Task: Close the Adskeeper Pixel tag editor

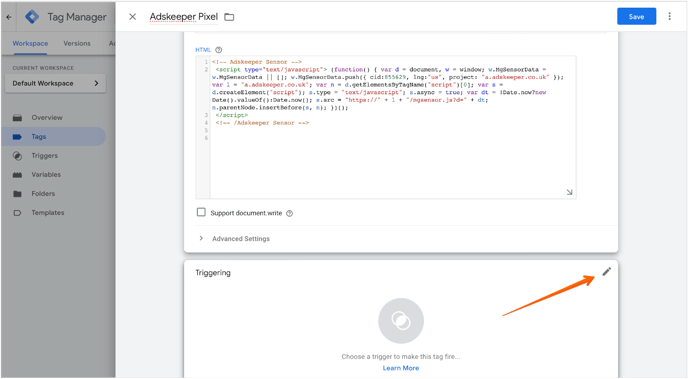Action: point(132,17)
